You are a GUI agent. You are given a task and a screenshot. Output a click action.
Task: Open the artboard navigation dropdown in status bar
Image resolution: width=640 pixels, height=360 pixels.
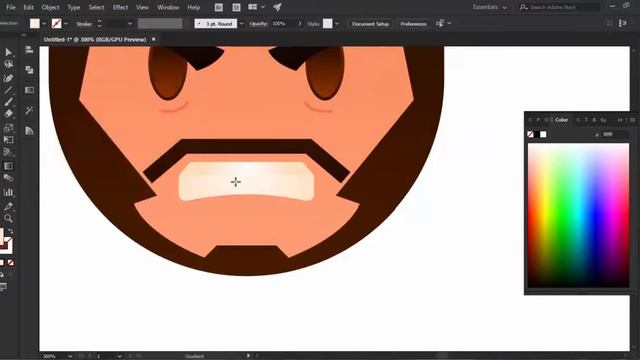tap(119, 356)
